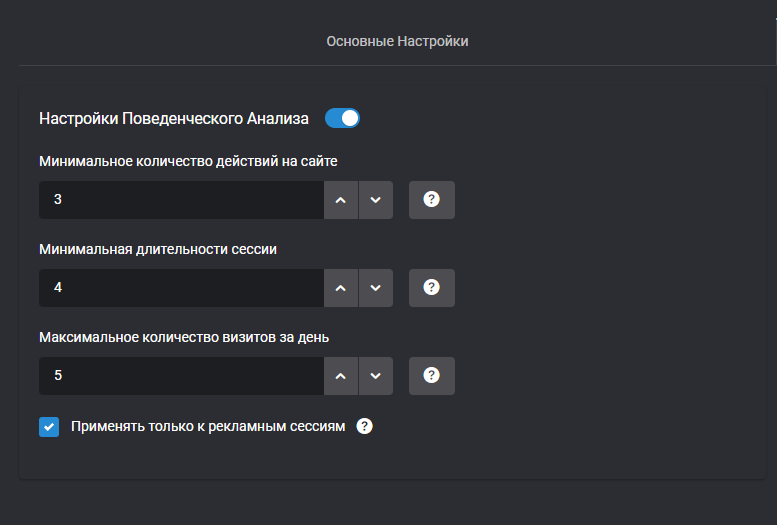Click the Настройки Поведенческого Анализа heading

[174, 118]
